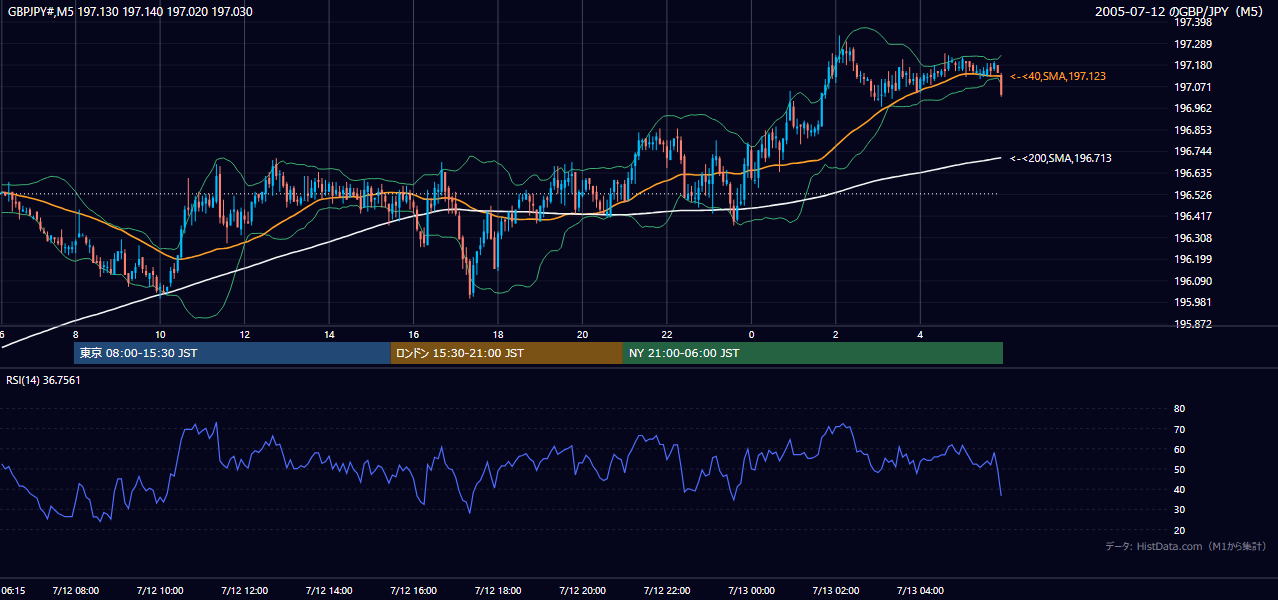Click price axis label 196.744
1278x600 pixels.
[1193, 151]
